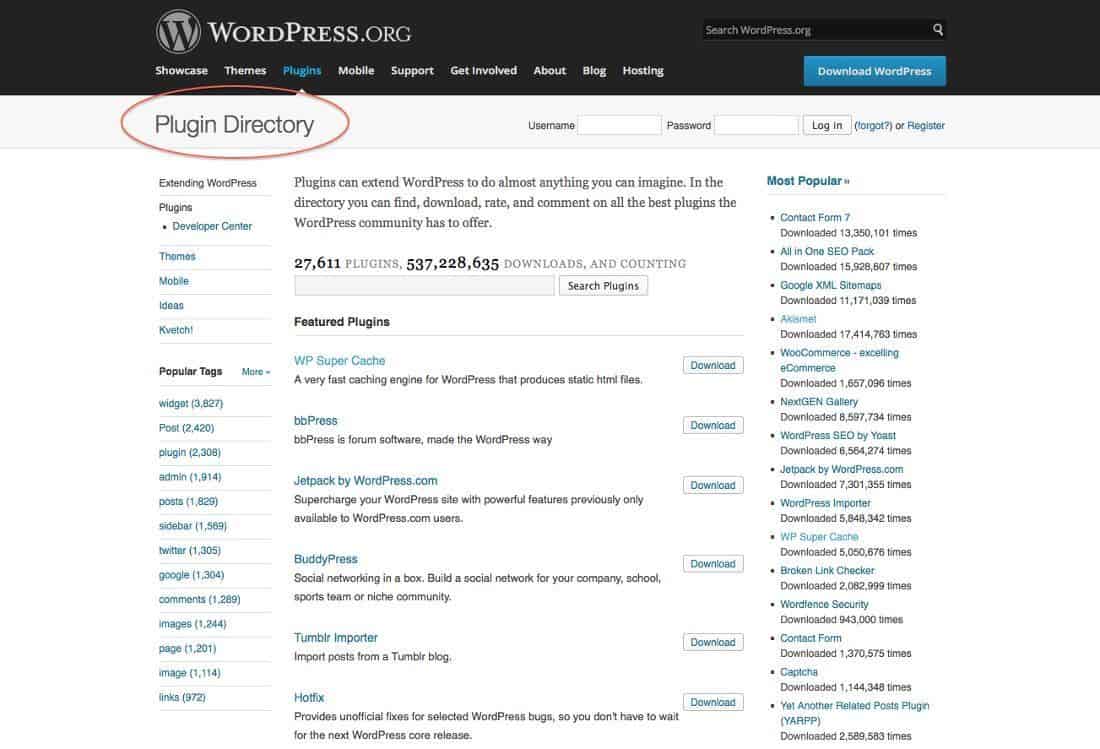The width and height of the screenshot is (1100, 749).
Task: Open the forgot password link
Action: [873, 126]
